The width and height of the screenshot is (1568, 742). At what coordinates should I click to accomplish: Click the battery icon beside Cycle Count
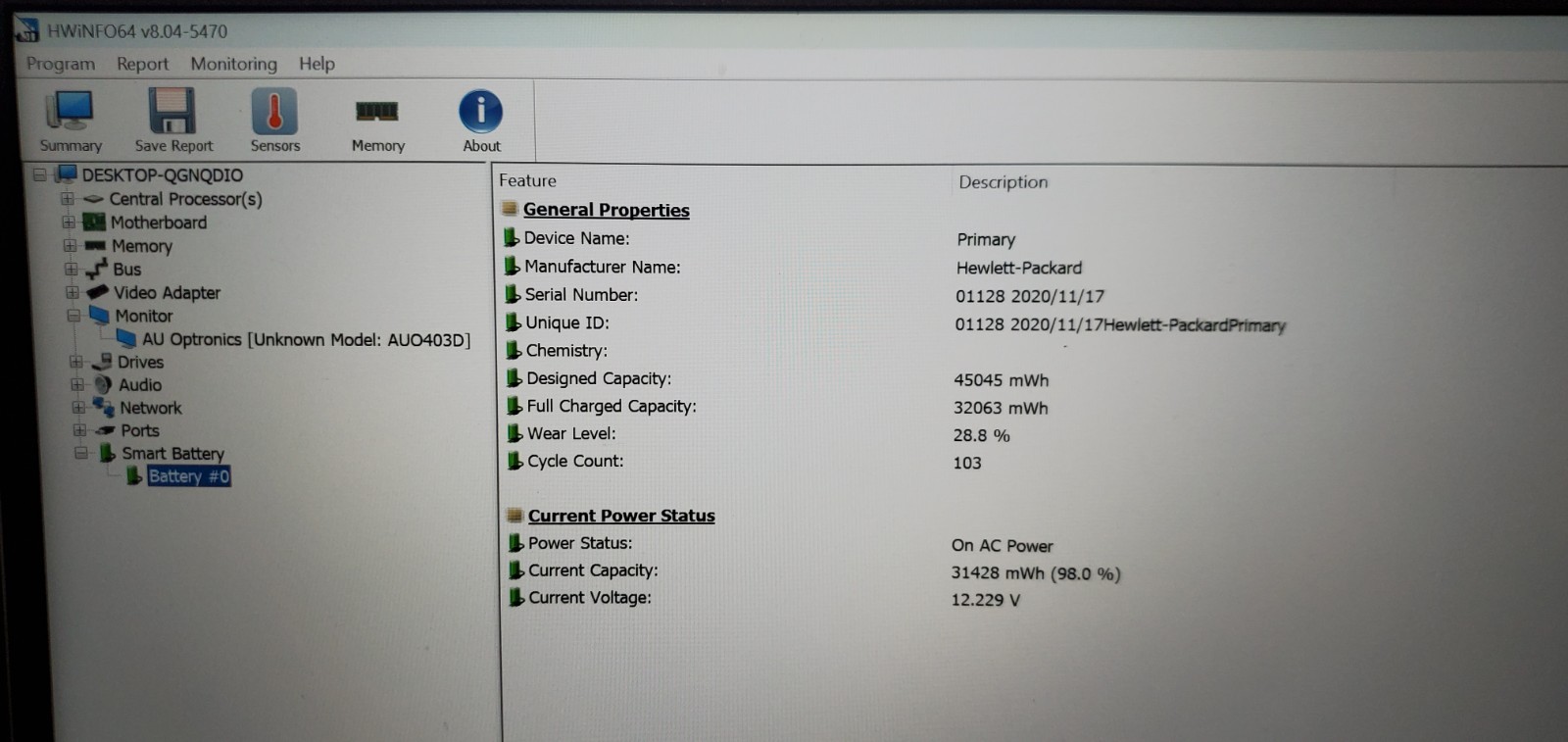click(x=514, y=461)
